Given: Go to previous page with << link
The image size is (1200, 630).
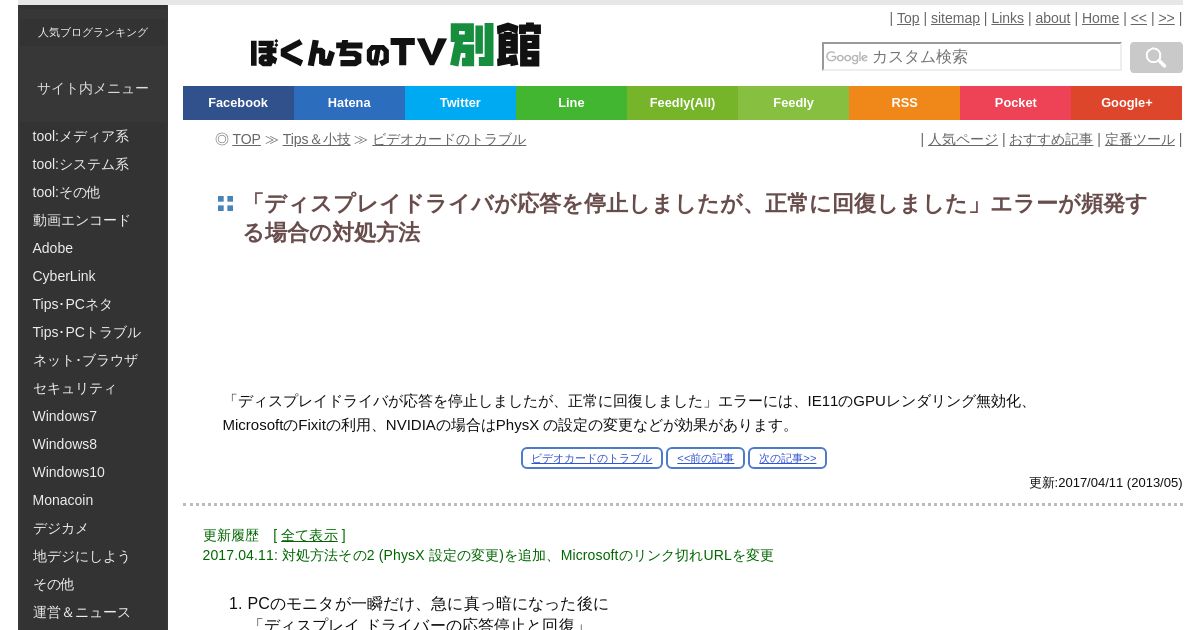Looking at the screenshot, I should (x=1139, y=18).
